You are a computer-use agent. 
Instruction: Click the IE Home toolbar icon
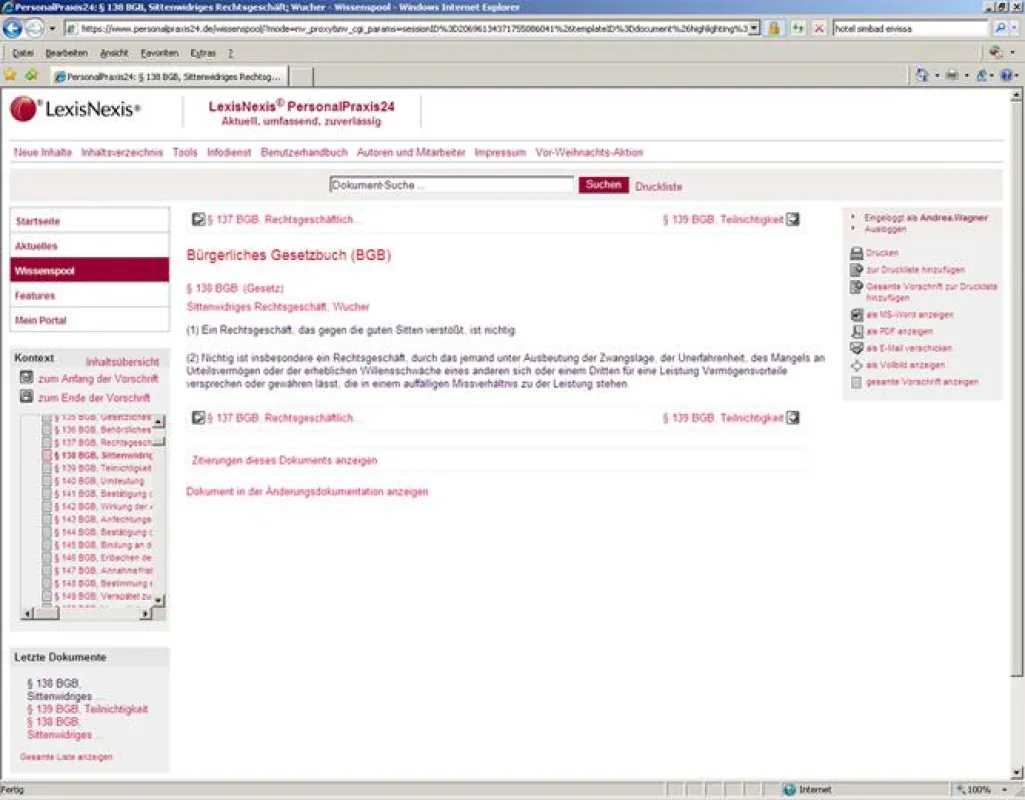[922, 75]
